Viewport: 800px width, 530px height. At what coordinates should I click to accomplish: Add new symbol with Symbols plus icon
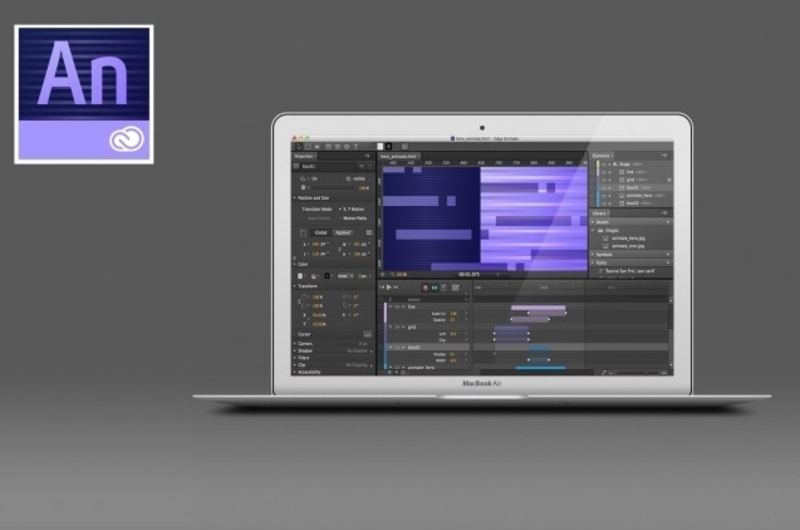click(668, 254)
